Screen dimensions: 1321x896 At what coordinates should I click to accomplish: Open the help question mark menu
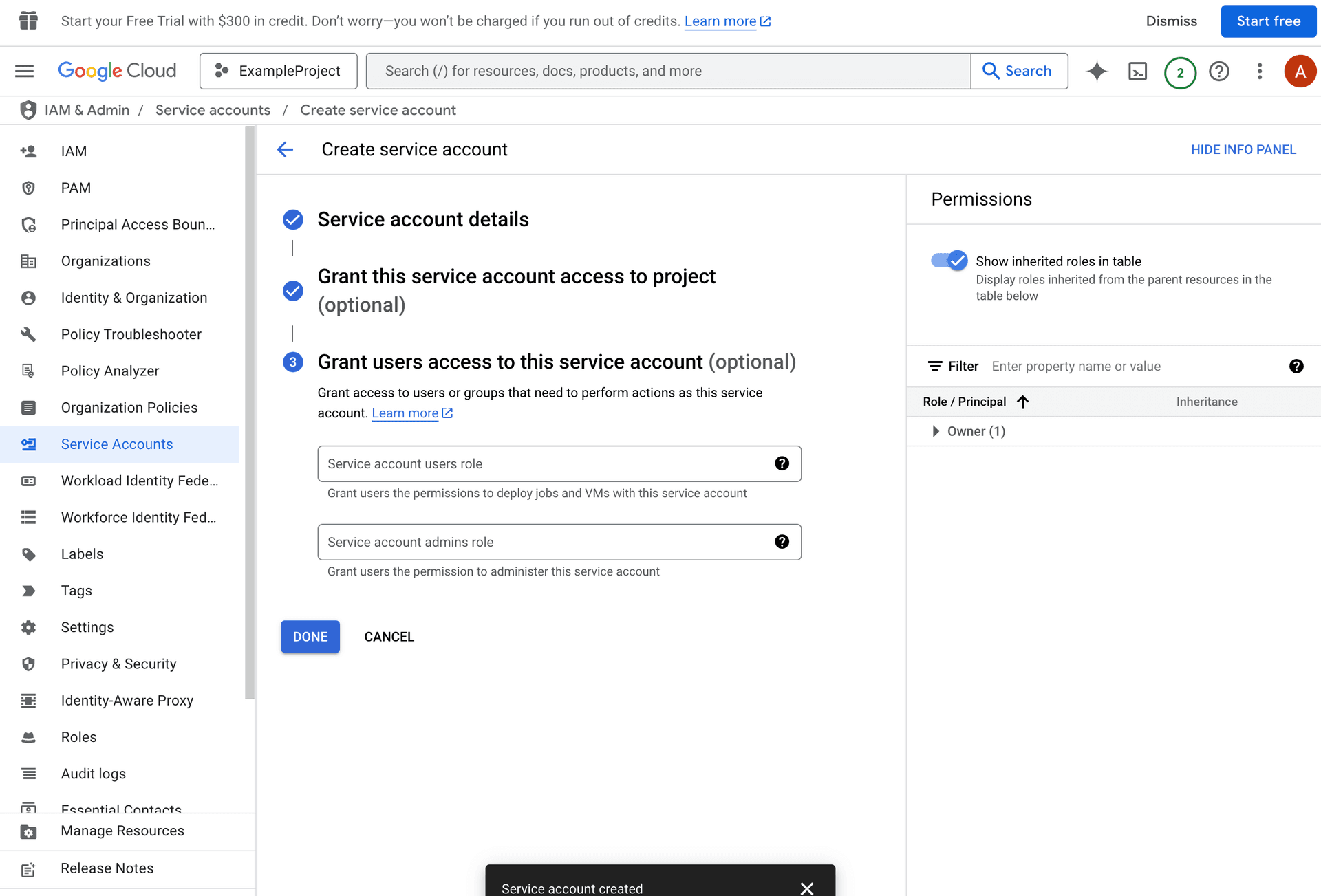1219,71
